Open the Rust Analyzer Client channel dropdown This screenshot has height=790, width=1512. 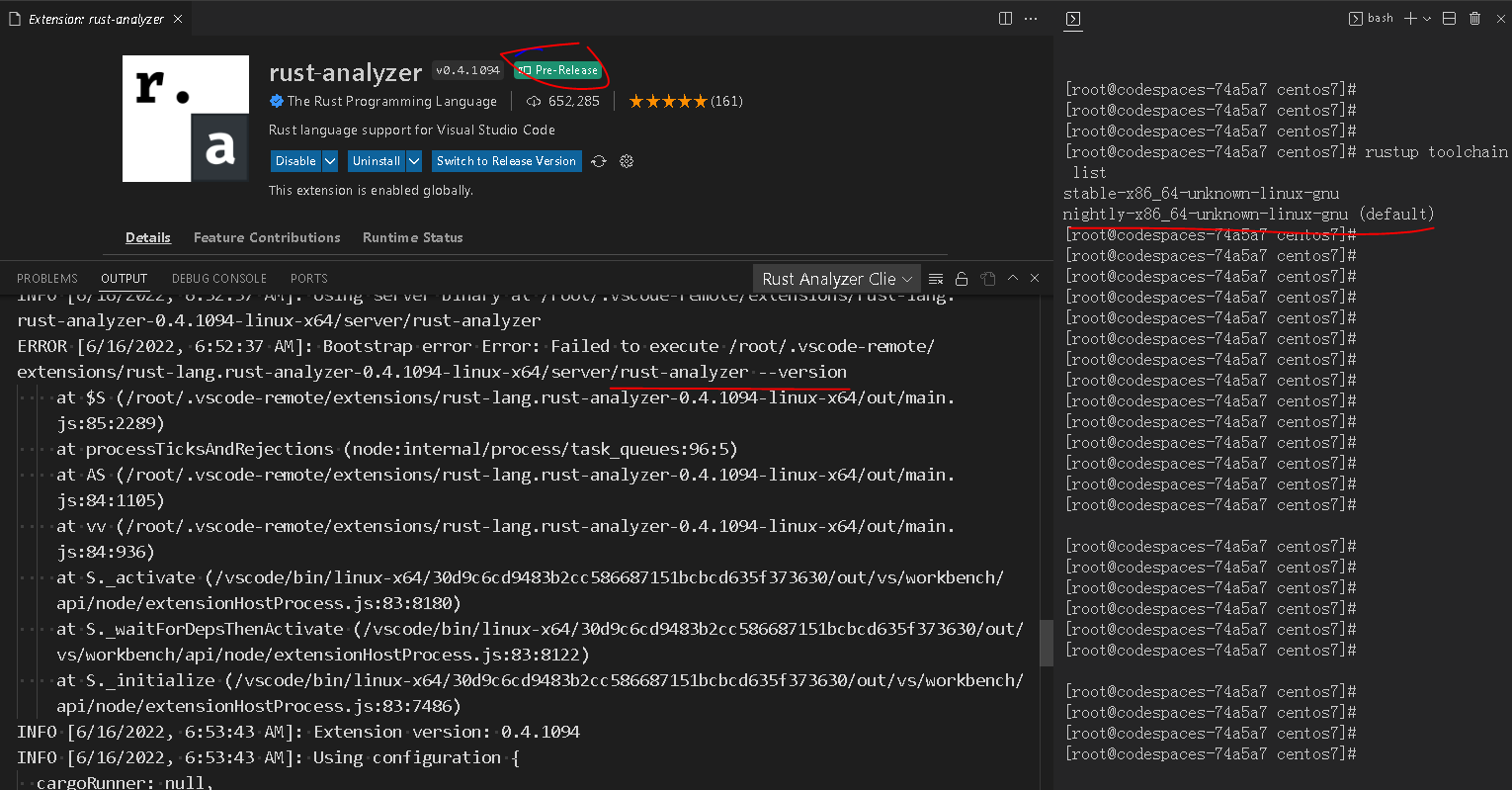click(x=835, y=278)
